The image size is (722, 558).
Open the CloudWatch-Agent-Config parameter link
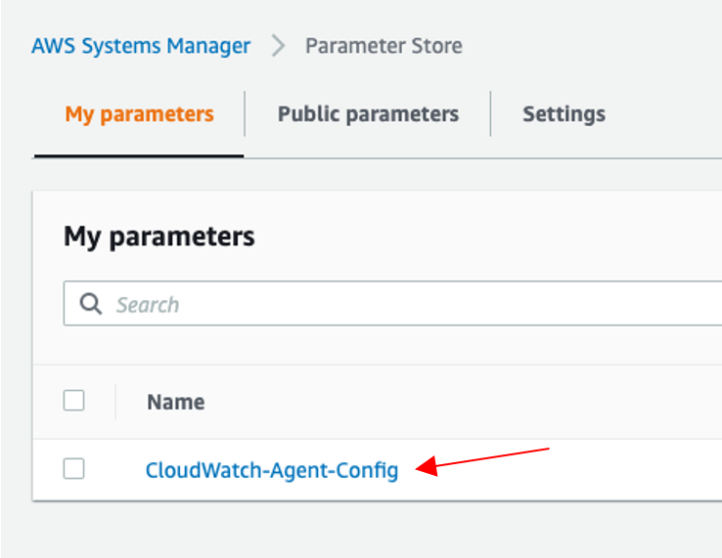click(272, 471)
